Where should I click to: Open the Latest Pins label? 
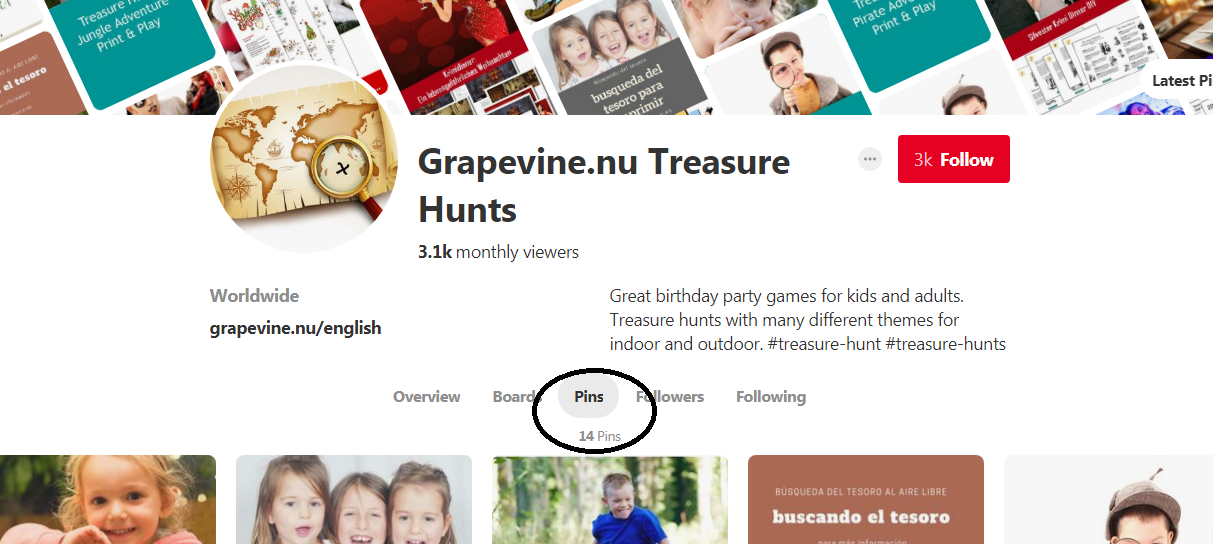pyautogui.click(x=1182, y=81)
